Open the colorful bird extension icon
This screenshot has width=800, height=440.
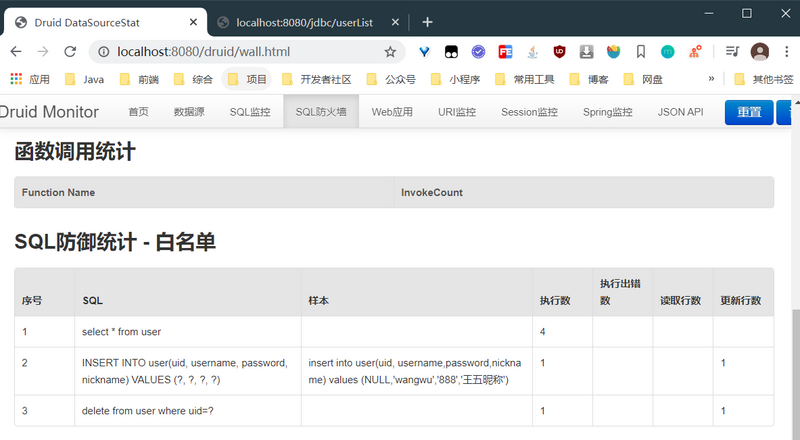[613, 52]
